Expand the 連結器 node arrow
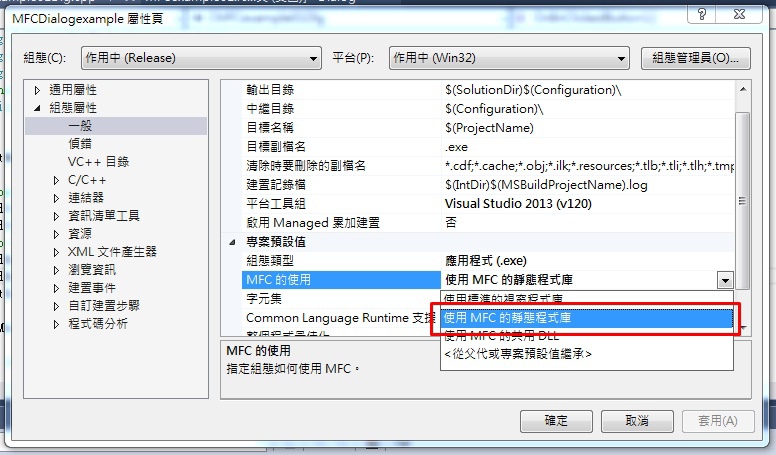The height and width of the screenshot is (455, 776). pyautogui.click(x=56, y=198)
